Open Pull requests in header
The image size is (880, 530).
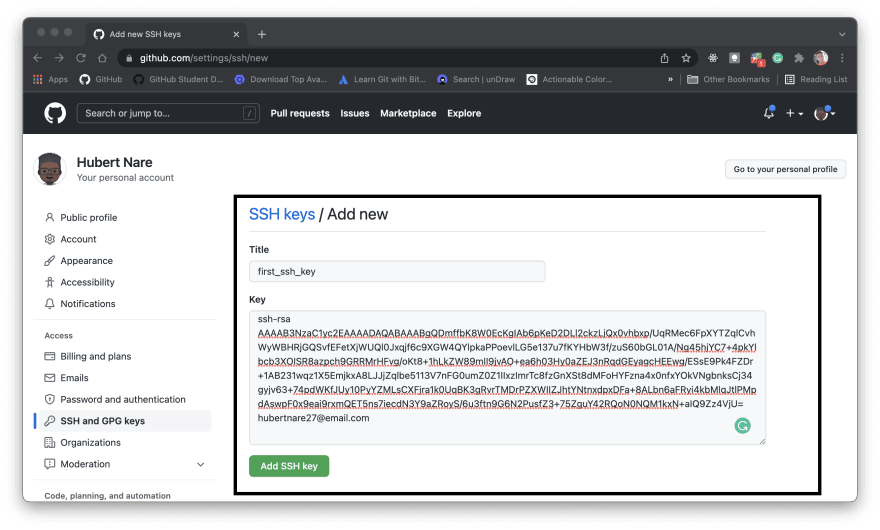300,113
